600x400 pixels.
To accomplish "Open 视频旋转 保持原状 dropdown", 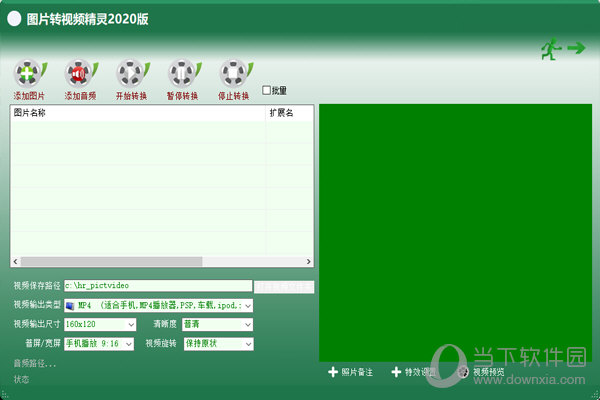I will 218,343.
